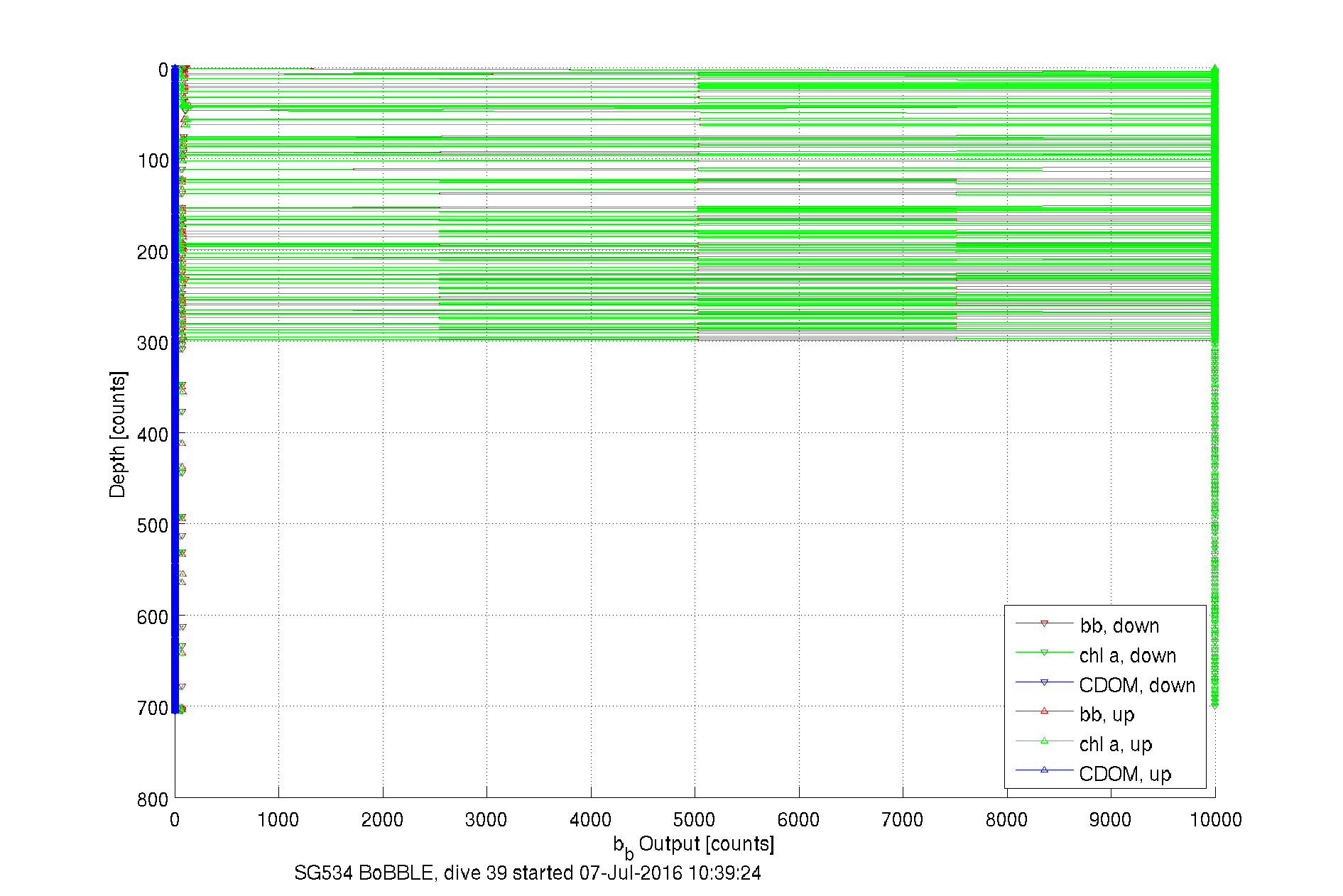Click the red down-triangle marker beside 'bb, down'
This screenshot has width=1343, height=896.
(x=1044, y=623)
